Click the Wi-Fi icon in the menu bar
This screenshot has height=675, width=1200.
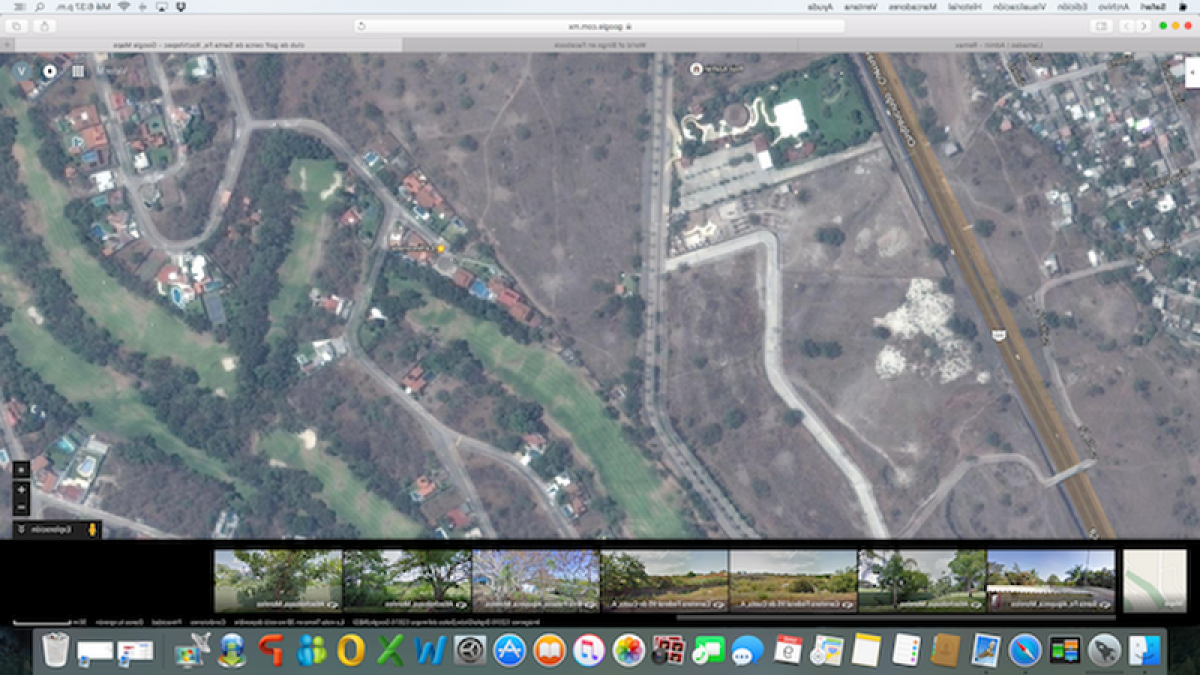click(x=124, y=7)
